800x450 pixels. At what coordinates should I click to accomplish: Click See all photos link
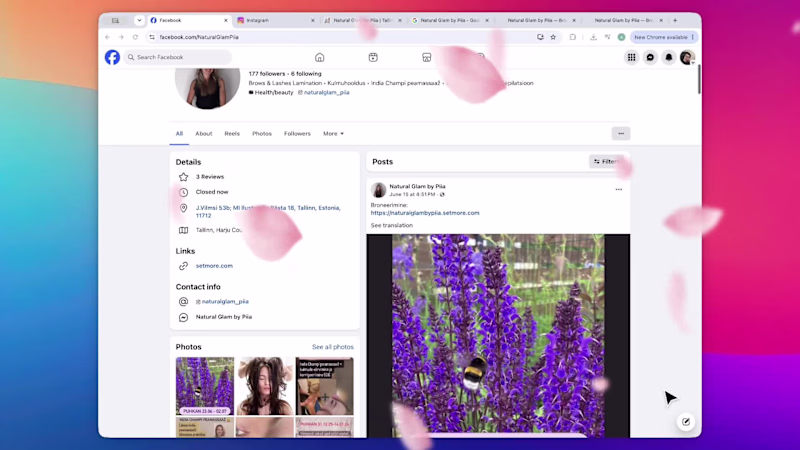333,347
